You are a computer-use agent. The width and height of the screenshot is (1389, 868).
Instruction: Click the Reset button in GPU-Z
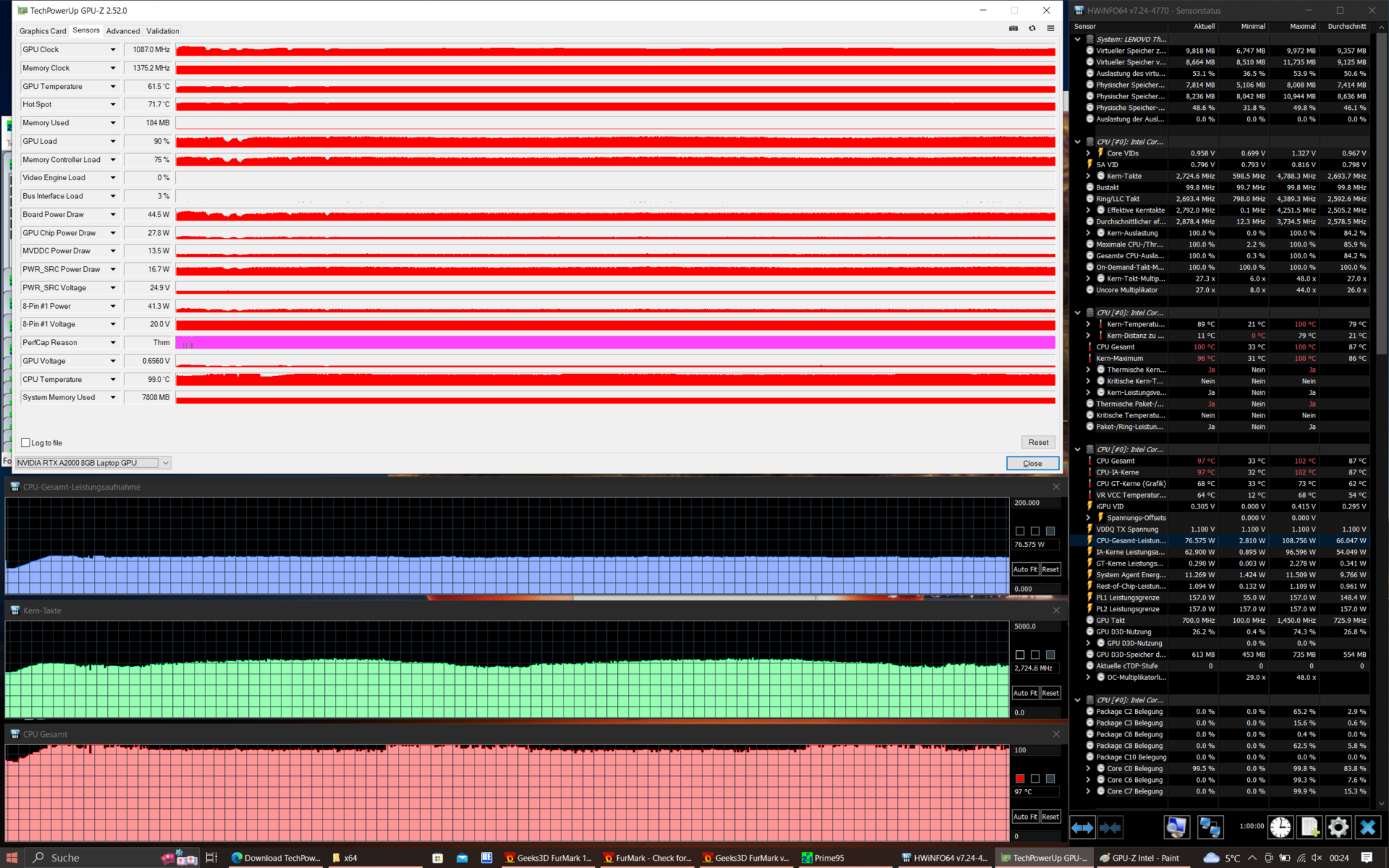[1038, 442]
